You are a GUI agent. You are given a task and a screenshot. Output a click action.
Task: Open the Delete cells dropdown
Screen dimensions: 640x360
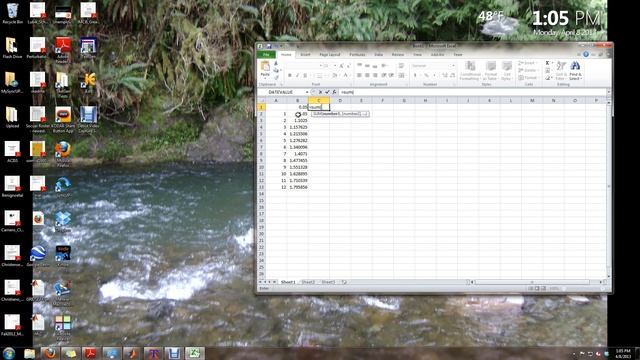coord(527,71)
